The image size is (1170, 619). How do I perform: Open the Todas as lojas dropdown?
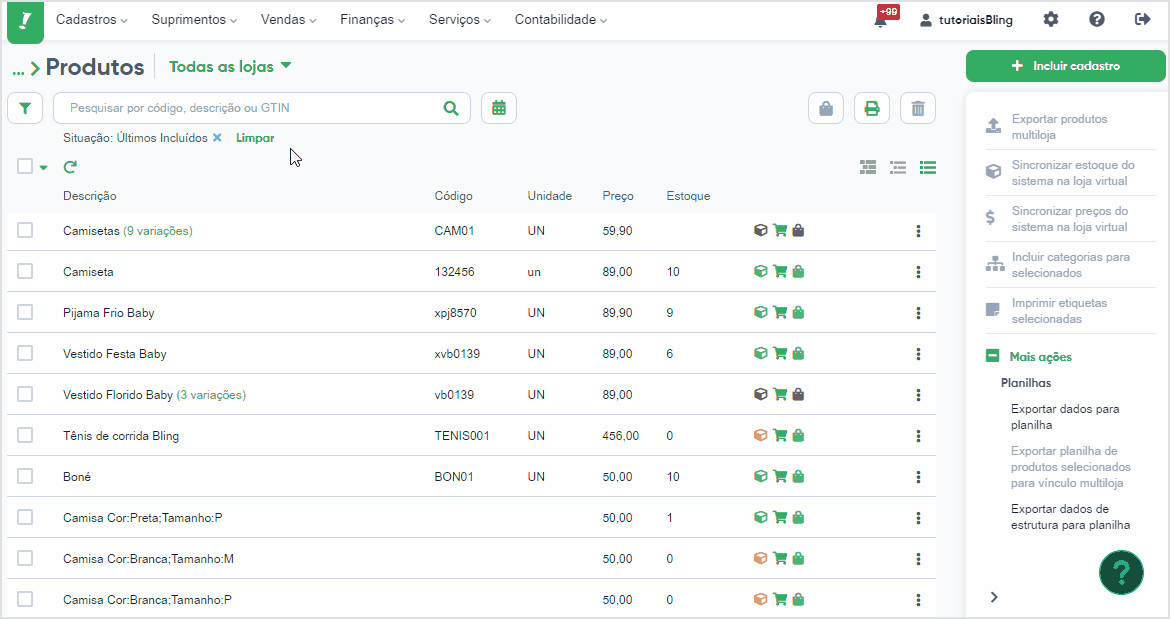tap(230, 66)
